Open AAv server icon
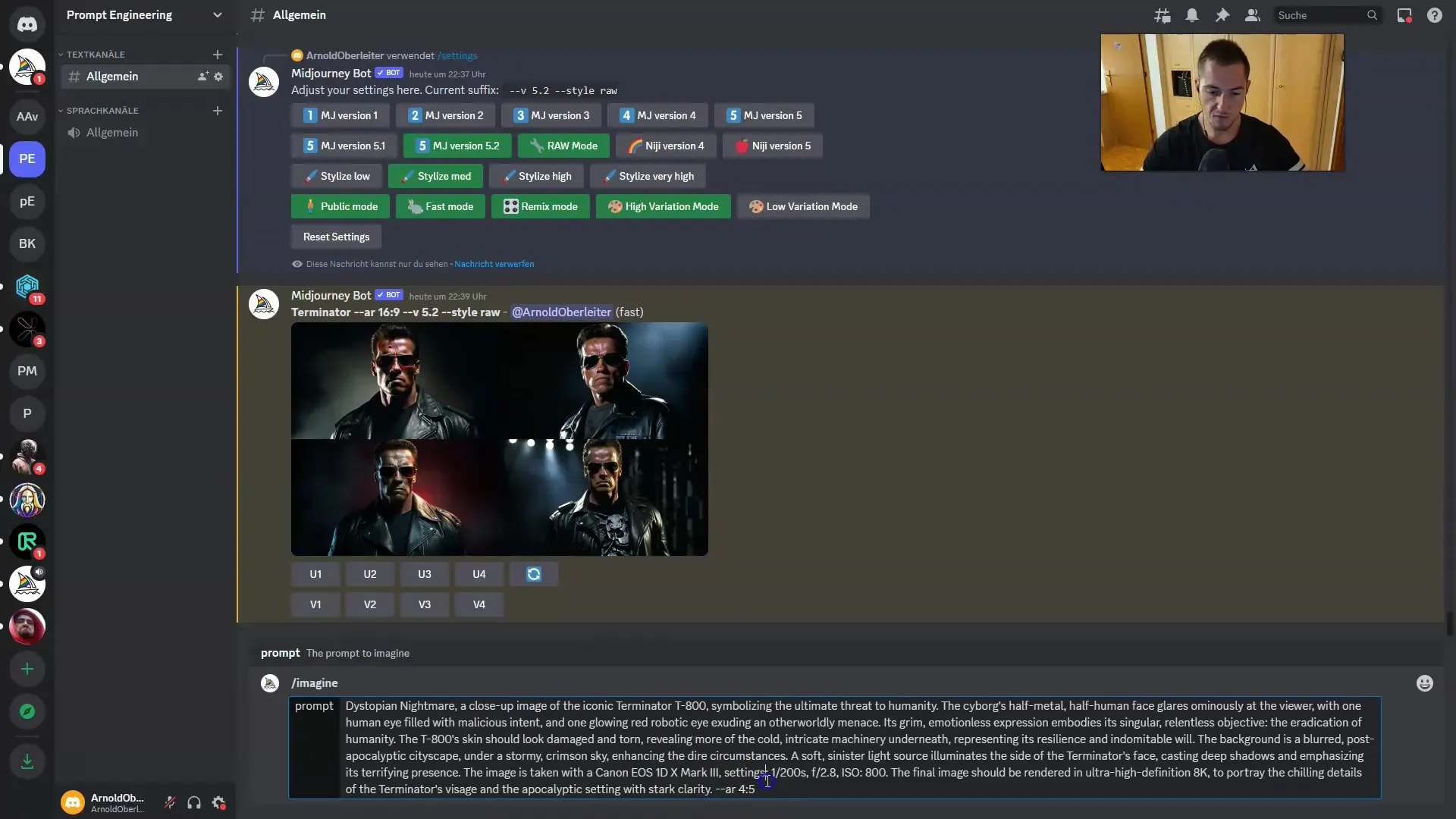 27,117
